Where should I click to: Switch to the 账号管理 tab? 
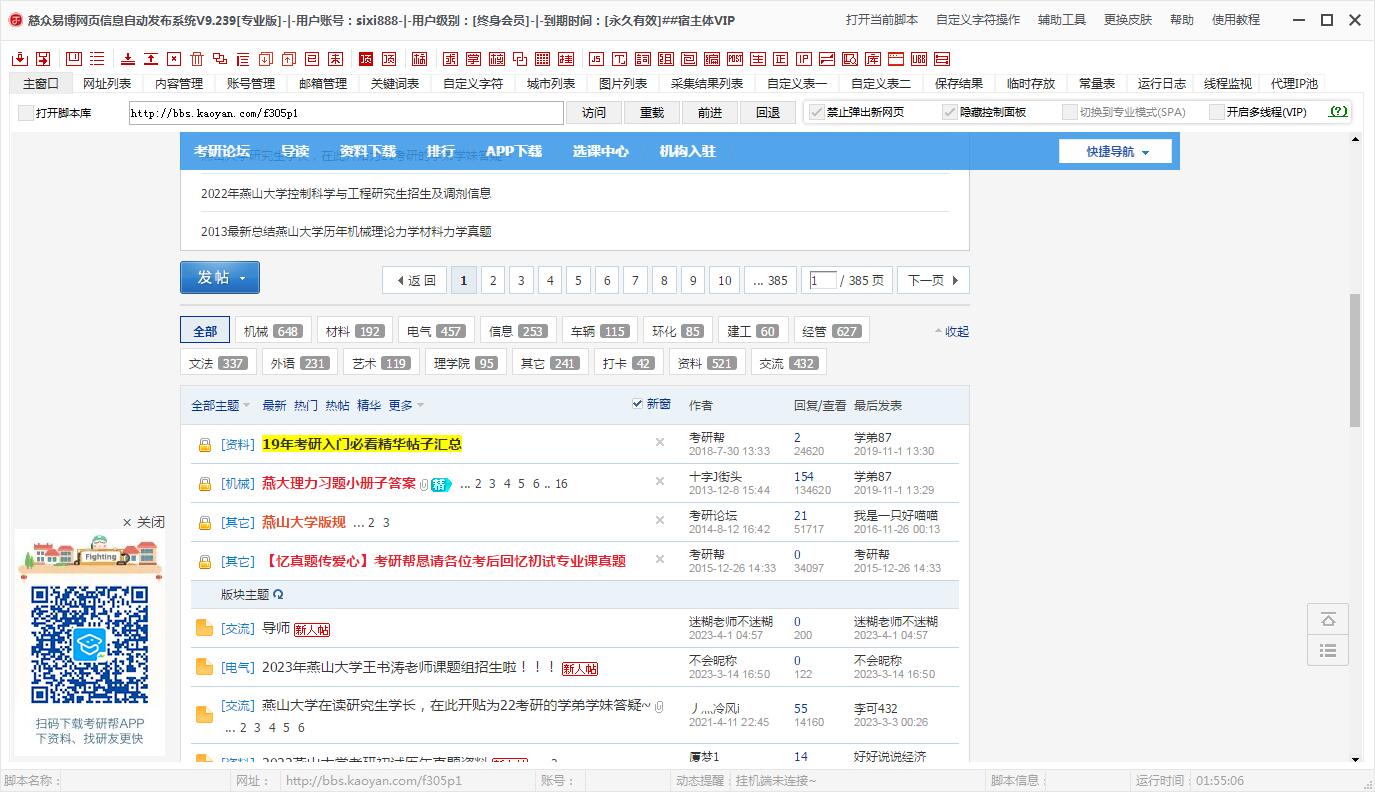click(251, 84)
